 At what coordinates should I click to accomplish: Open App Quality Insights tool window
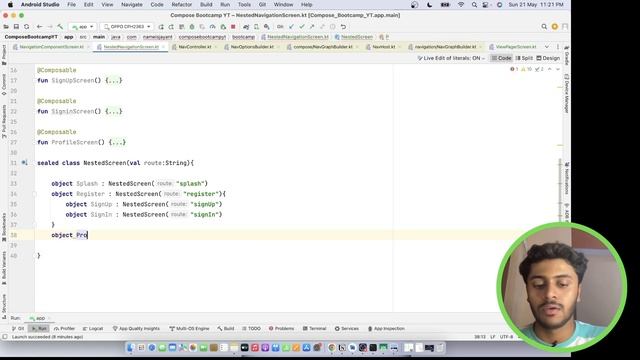tap(136, 329)
